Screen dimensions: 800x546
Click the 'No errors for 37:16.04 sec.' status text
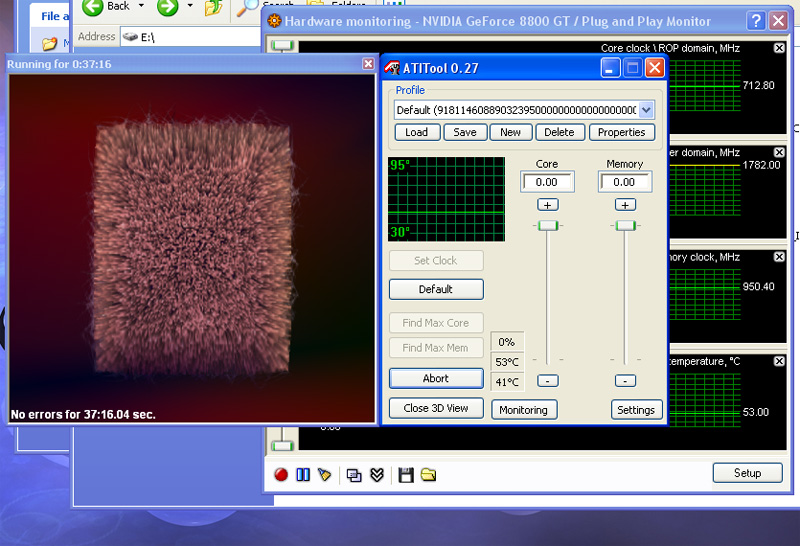[x=83, y=414]
